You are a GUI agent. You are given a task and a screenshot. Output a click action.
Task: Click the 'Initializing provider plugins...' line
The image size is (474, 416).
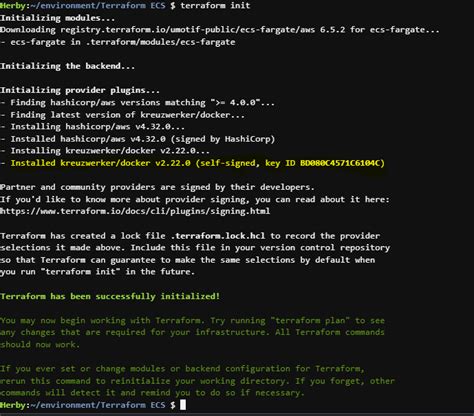tap(80, 90)
